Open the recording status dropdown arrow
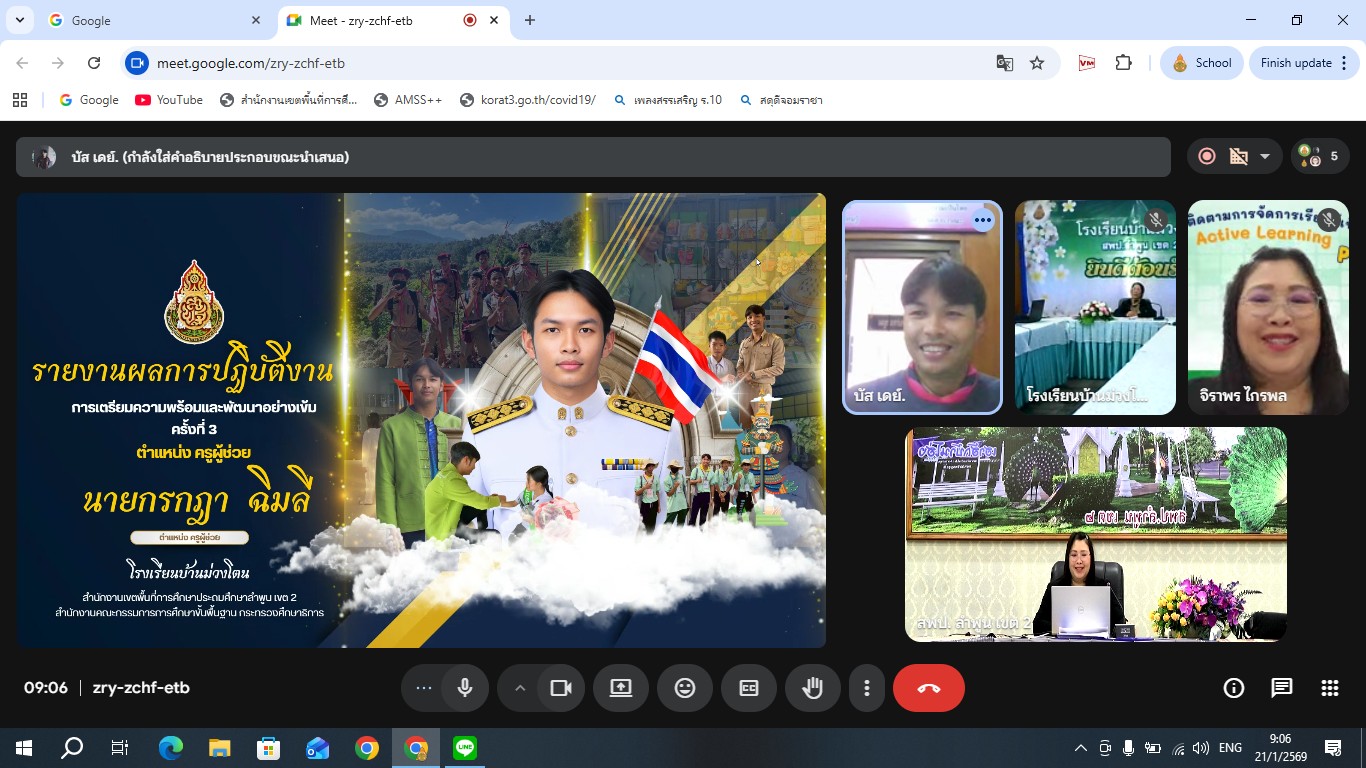 tap(1265, 156)
